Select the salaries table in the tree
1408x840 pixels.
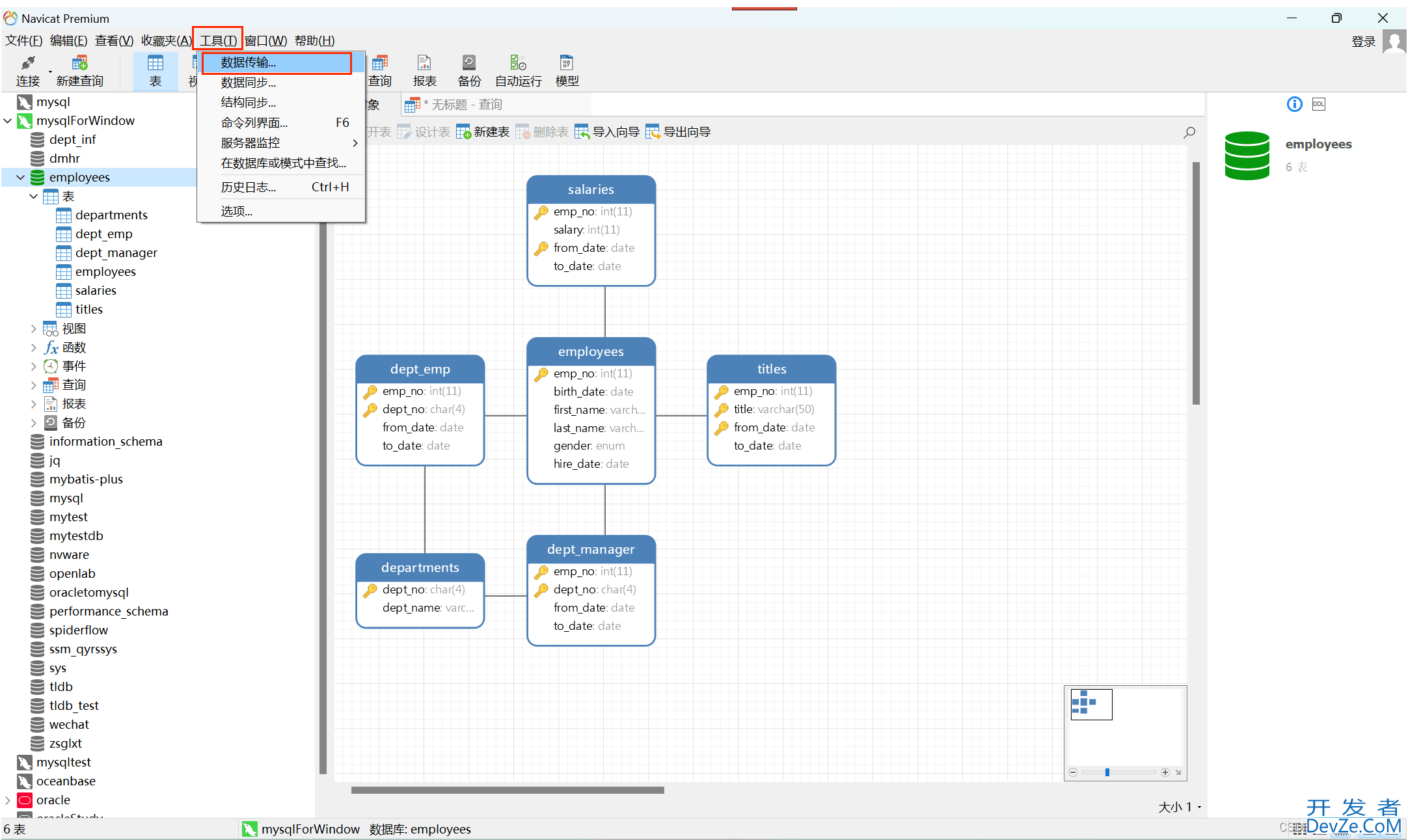click(x=96, y=290)
